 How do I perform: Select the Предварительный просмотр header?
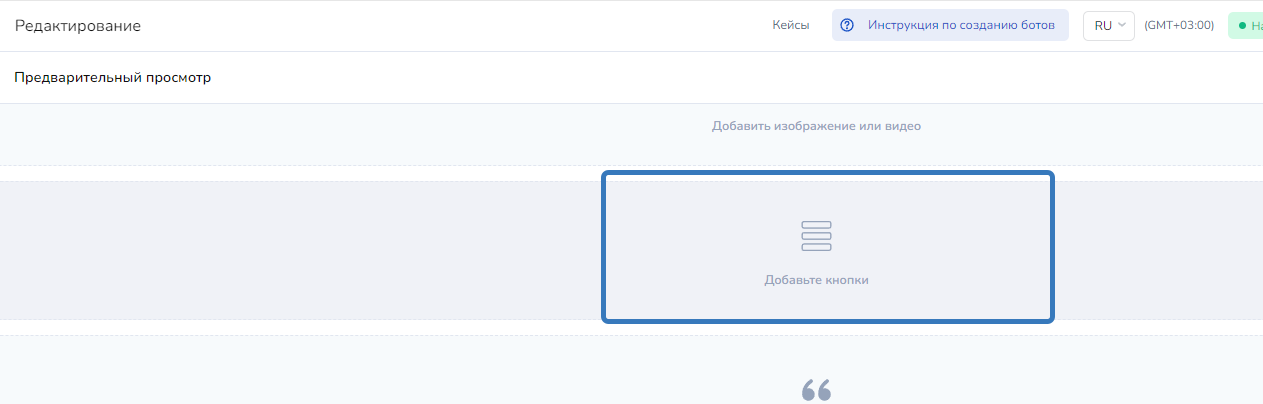112,77
